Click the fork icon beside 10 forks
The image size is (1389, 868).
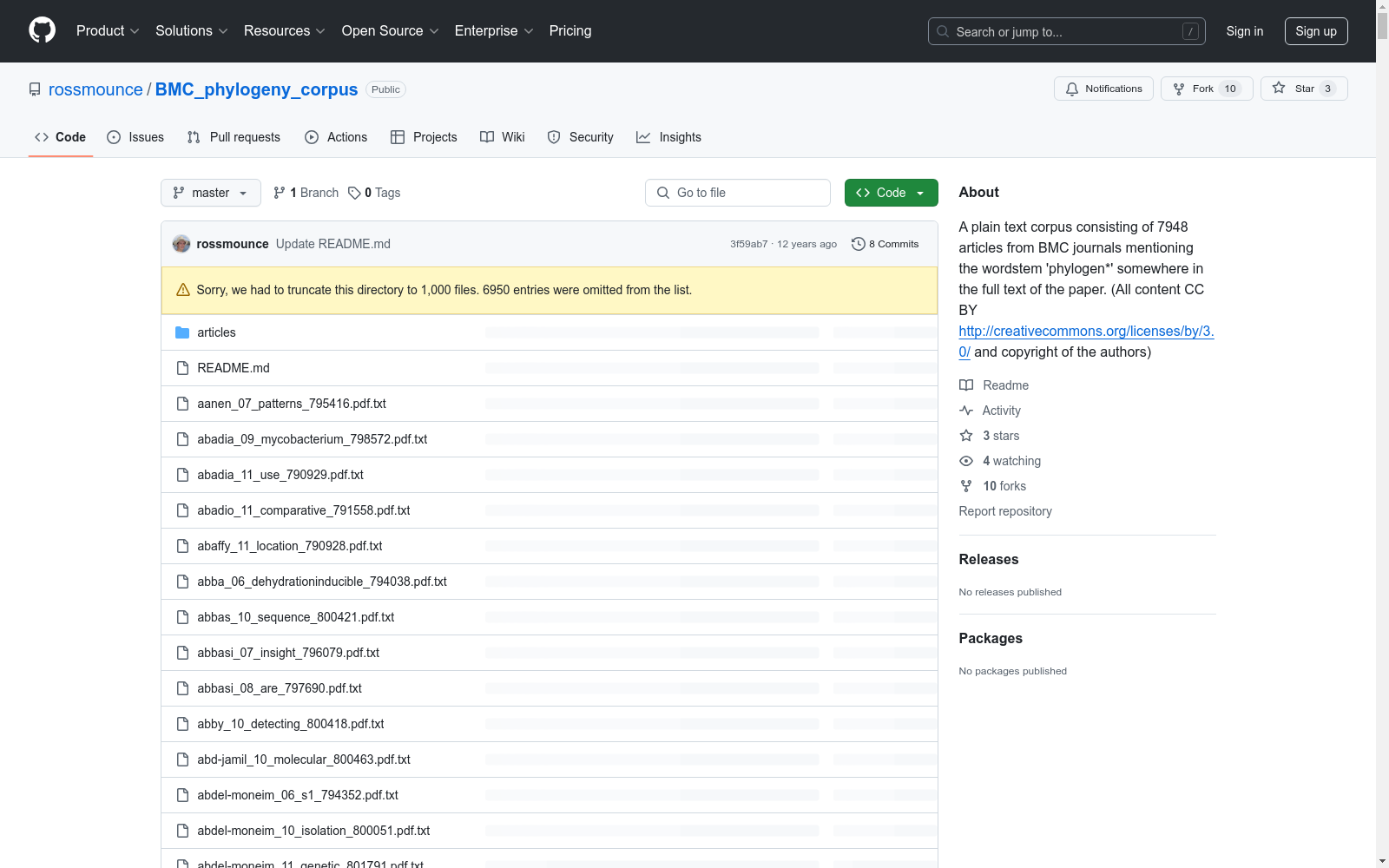[x=966, y=486]
